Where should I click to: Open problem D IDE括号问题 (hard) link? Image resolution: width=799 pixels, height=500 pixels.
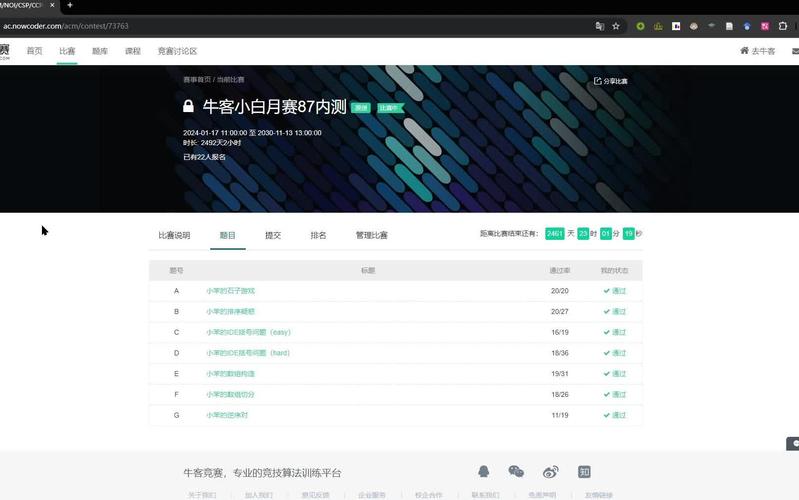(x=248, y=353)
